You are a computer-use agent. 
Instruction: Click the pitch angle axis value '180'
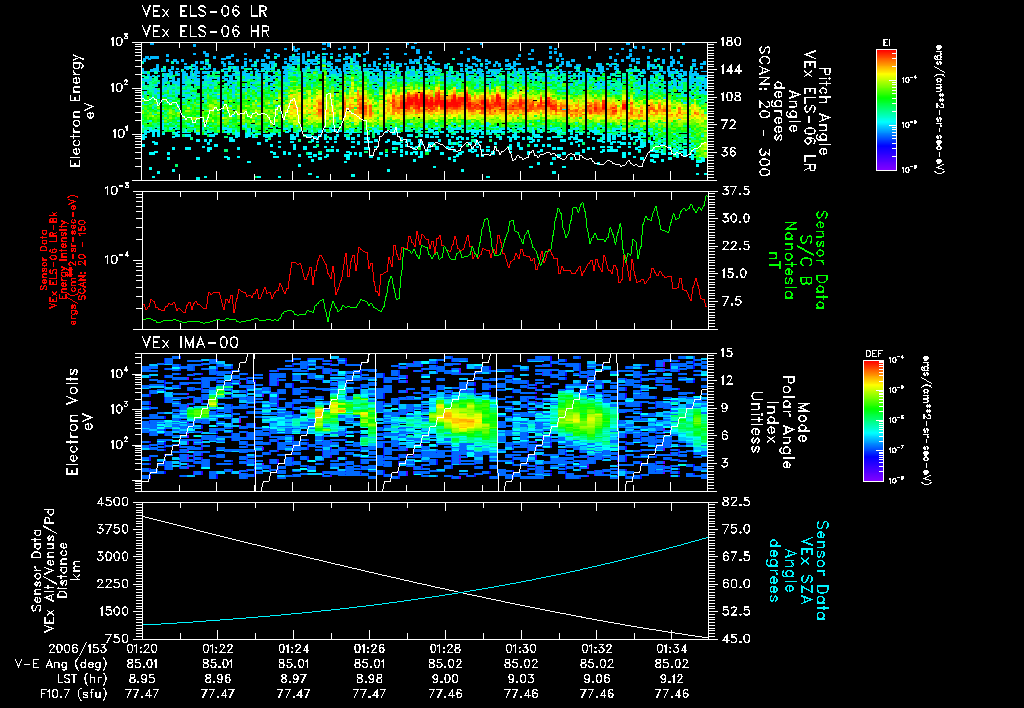pyautogui.click(x=730, y=42)
